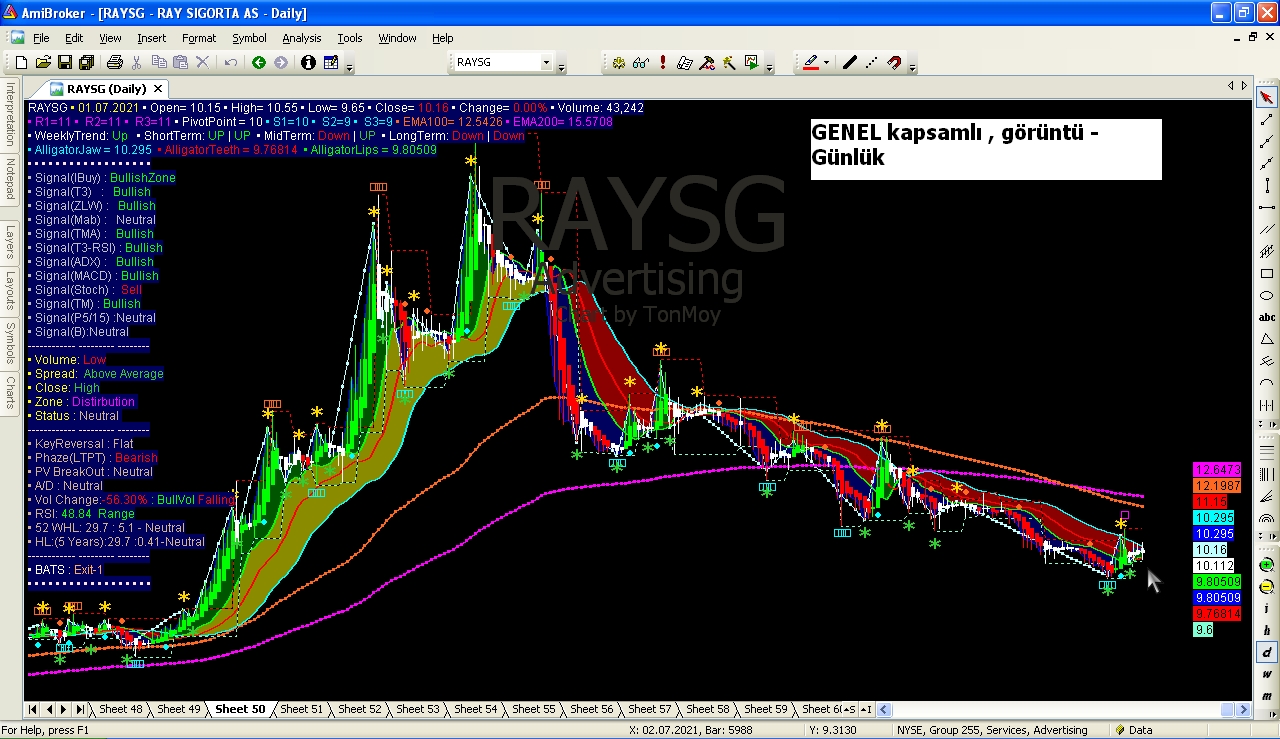Click the Save floppy disk icon

[x=65, y=62]
